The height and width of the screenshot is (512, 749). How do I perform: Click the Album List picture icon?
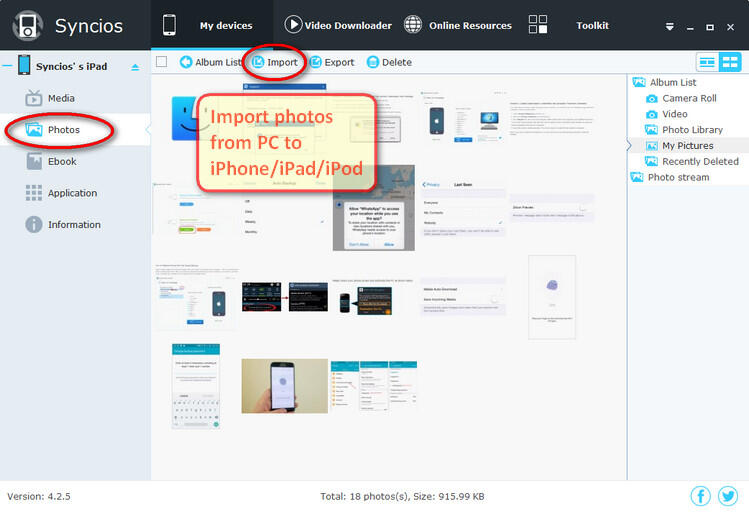[639, 82]
